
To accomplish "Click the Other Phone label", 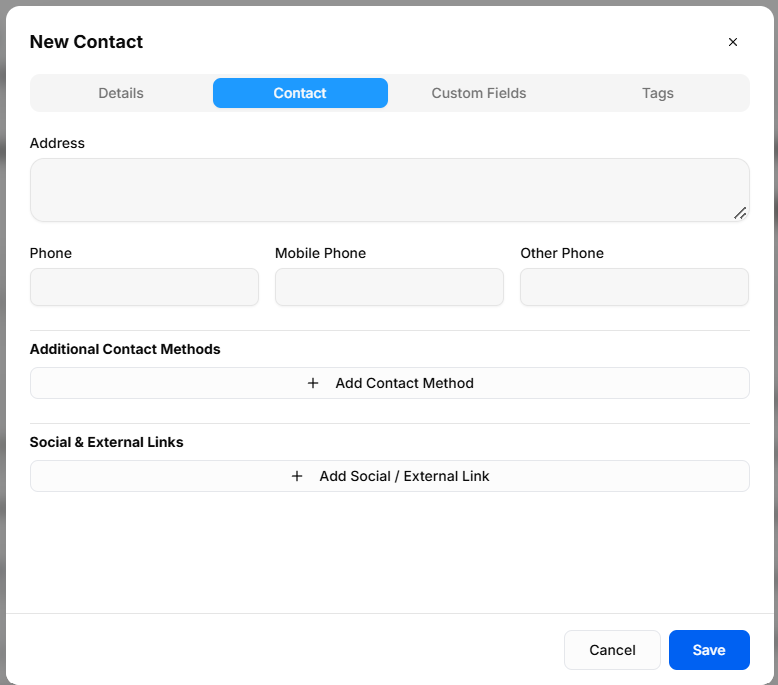I will click(x=562, y=253).
